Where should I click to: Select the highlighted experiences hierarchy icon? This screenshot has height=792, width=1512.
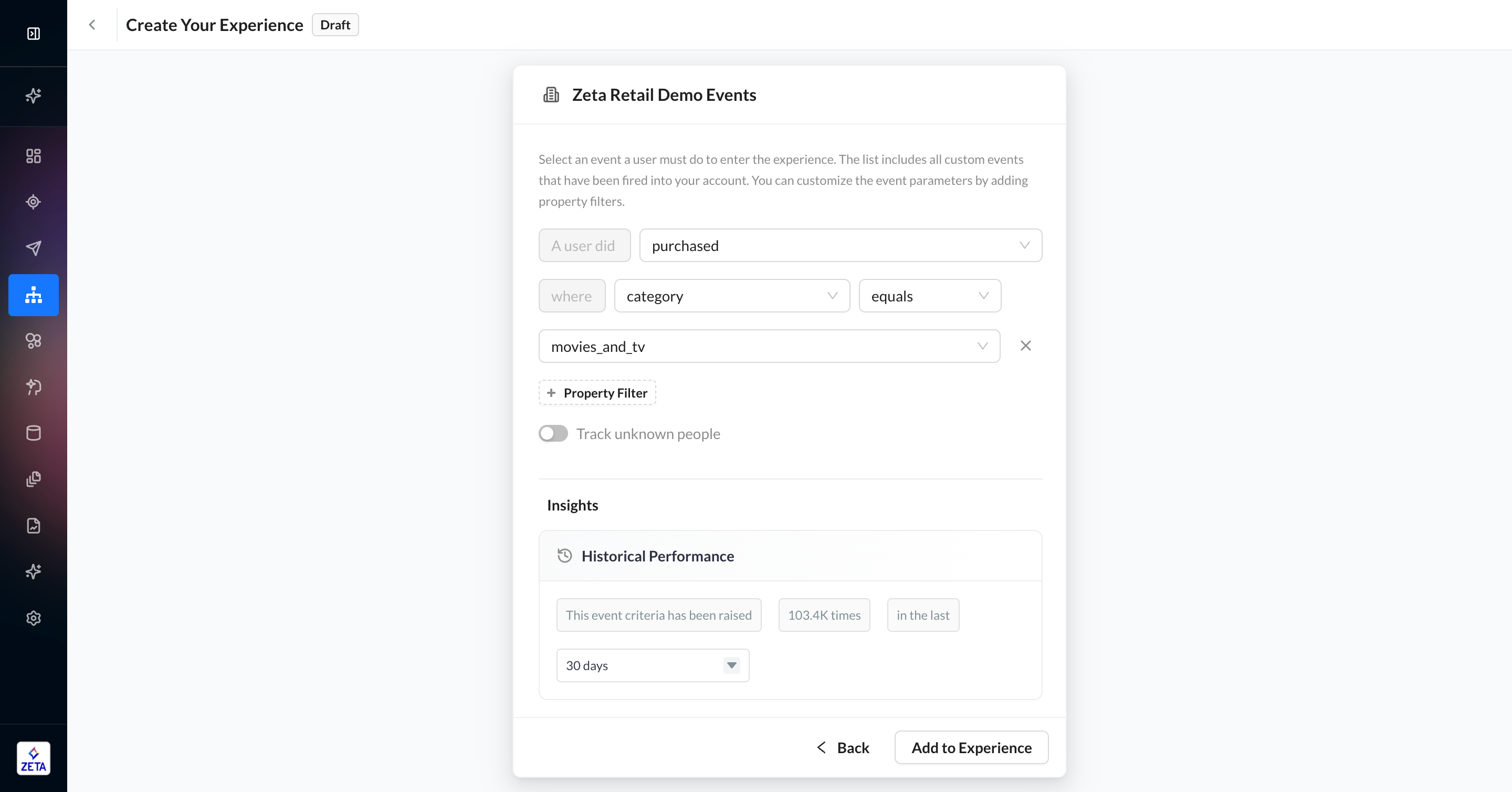34,295
